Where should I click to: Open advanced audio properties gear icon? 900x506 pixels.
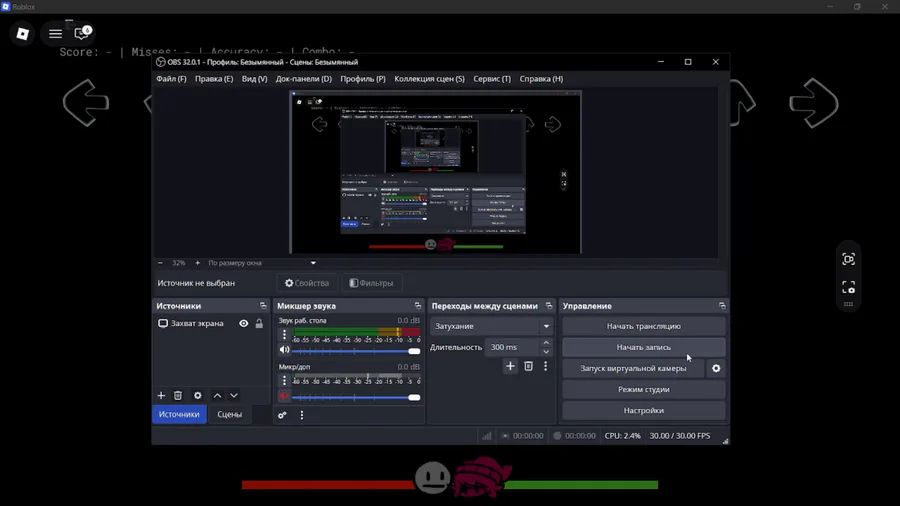pos(282,415)
